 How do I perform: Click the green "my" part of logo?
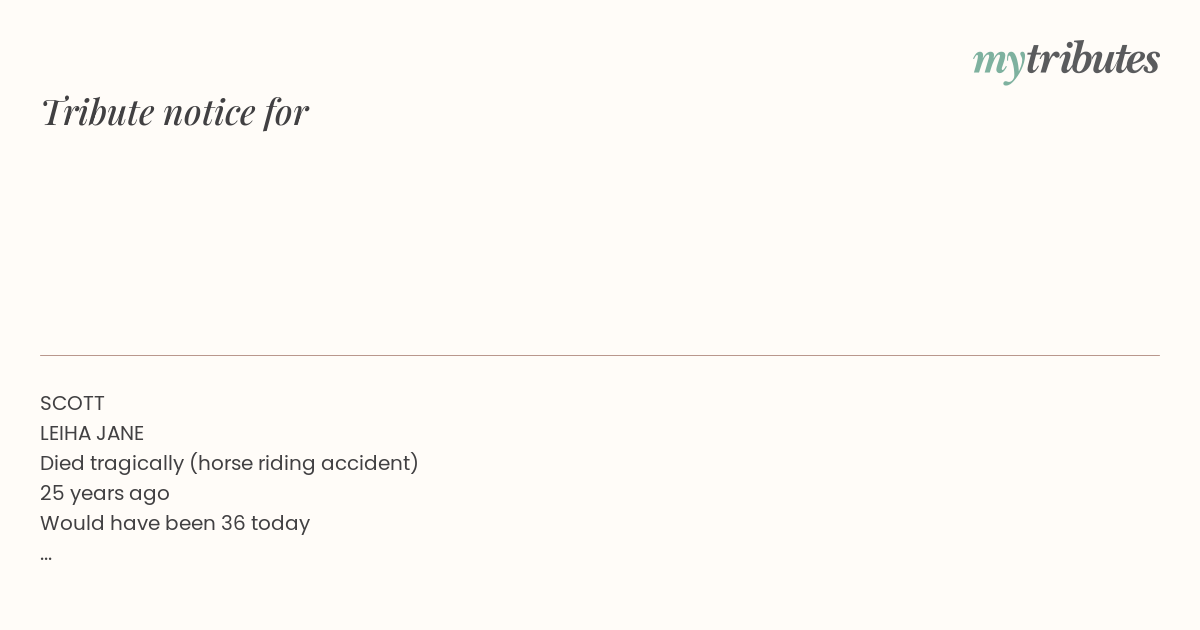[998, 64]
